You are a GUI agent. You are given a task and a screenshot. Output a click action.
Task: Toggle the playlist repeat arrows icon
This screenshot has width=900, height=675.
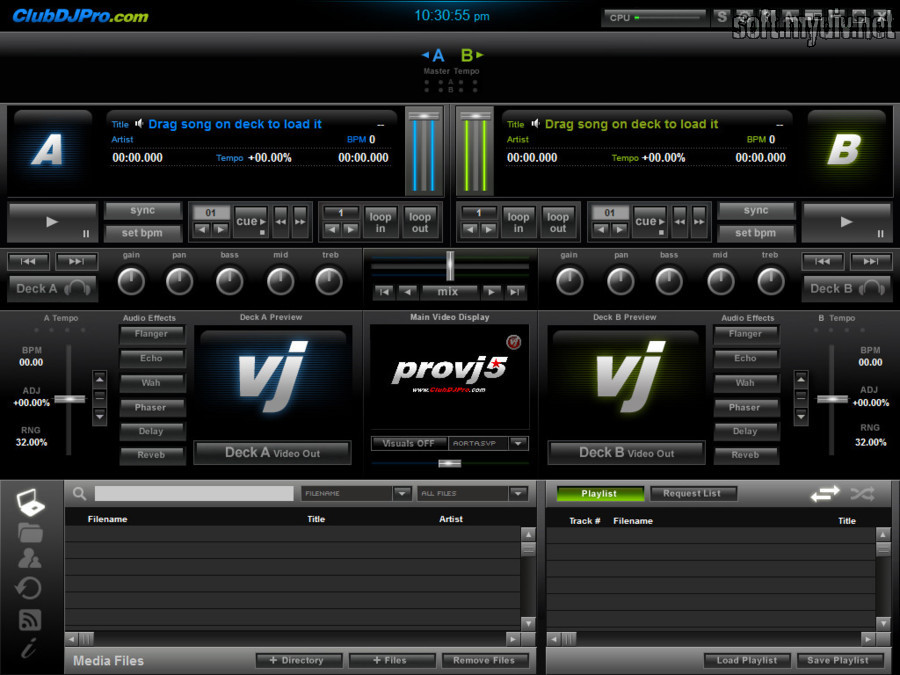point(825,494)
